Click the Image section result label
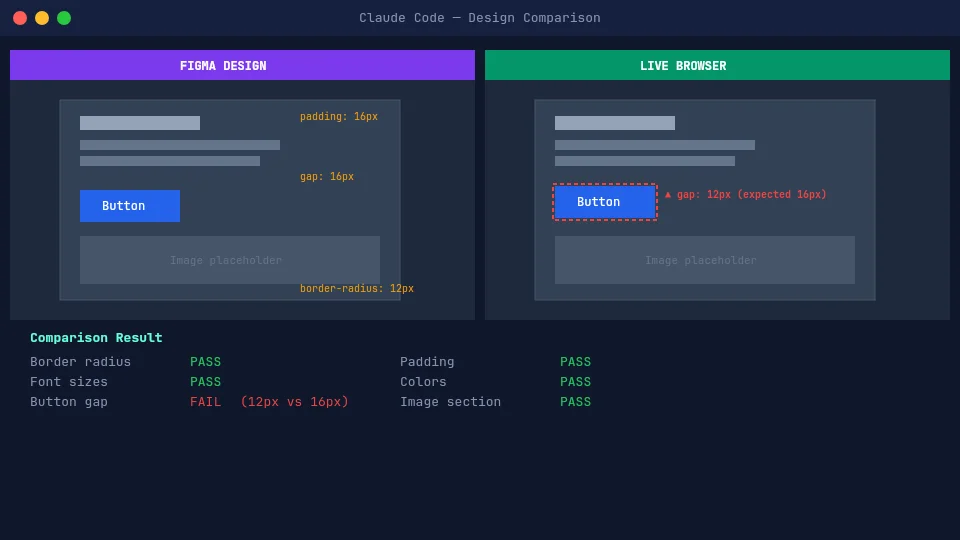 pos(450,402)
